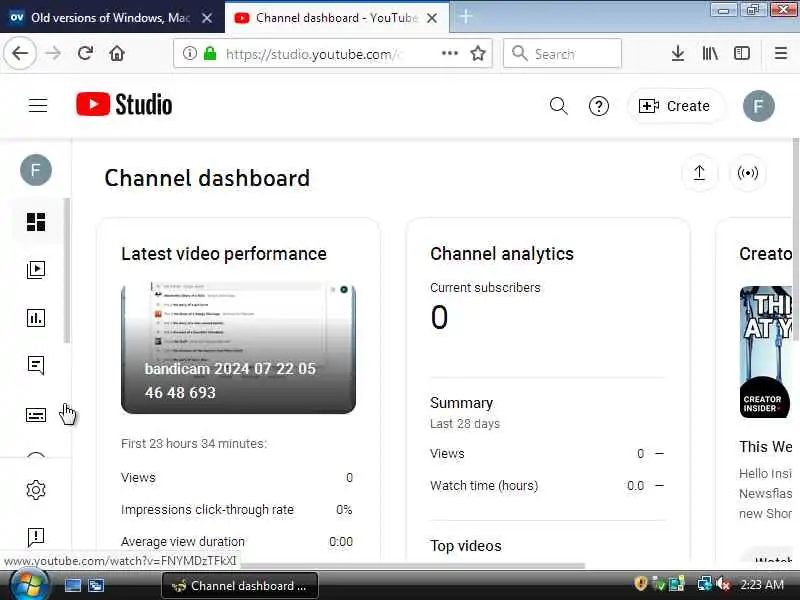Bookmark this page with star icon
The width and height of the screenshot is (800, 600).
[478, 53]
